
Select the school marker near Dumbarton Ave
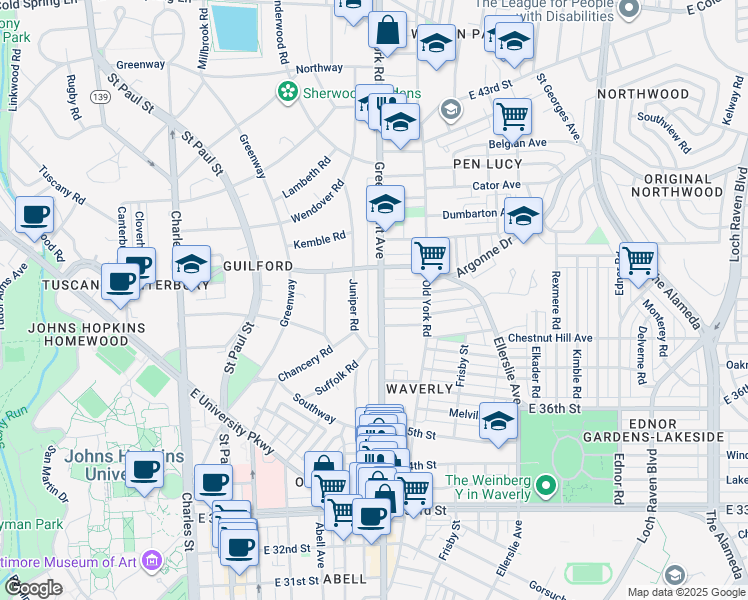coord(523,215)
